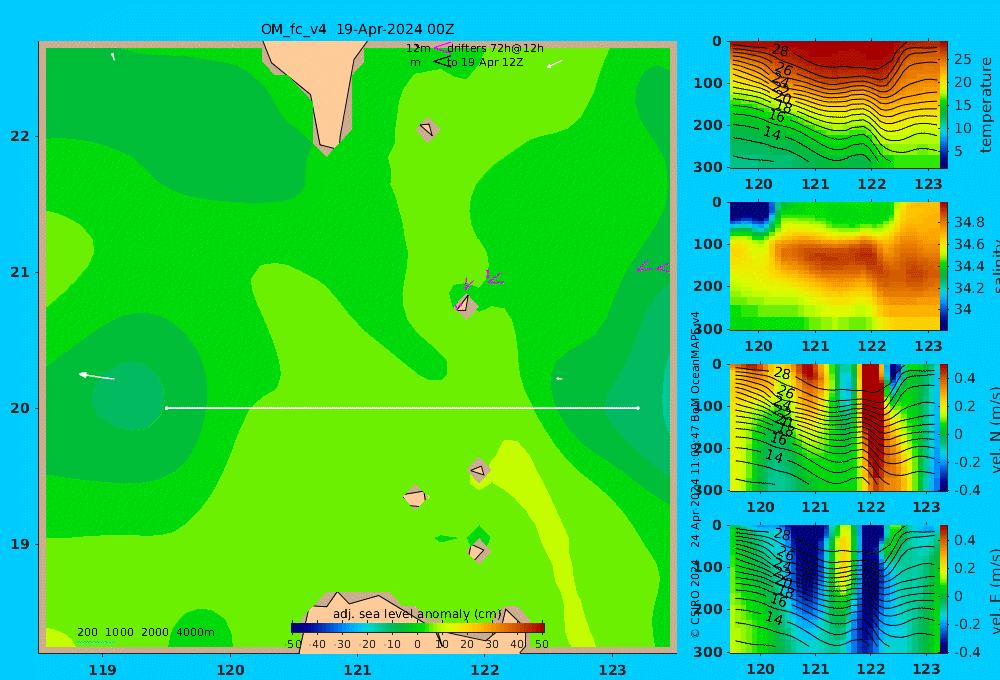This screenshot has height=680, width=1000.
Task: Click the vel. N colorbar
Action: coord(944,427)
